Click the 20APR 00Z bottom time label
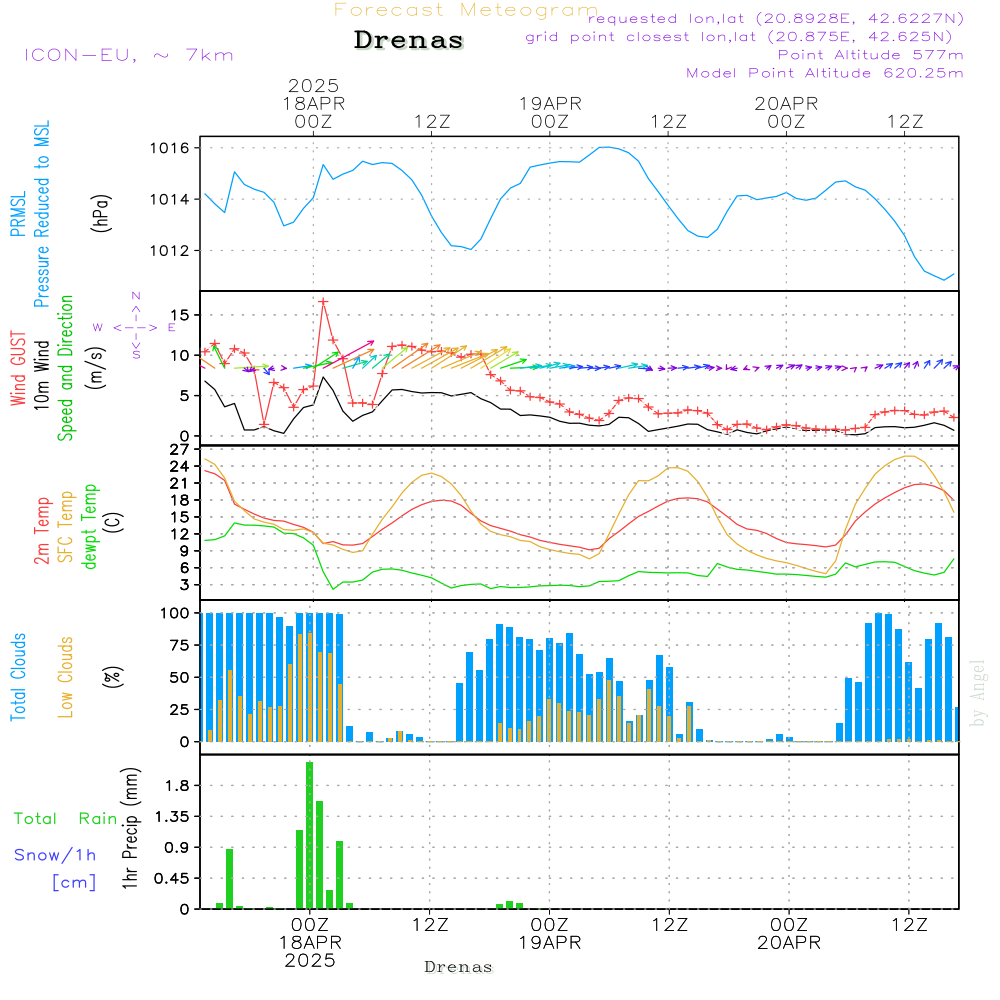This screenshot has height=1000, width=1000. tap(788, 934)
